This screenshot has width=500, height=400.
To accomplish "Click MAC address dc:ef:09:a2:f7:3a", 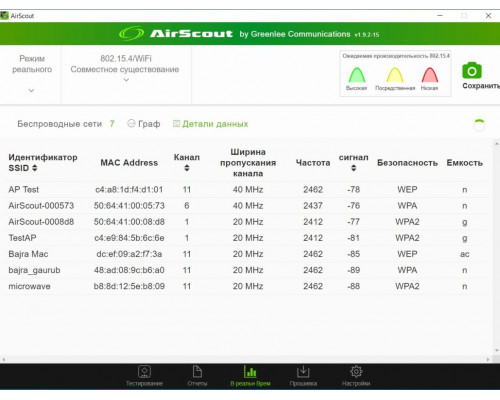I will point(129,254).
